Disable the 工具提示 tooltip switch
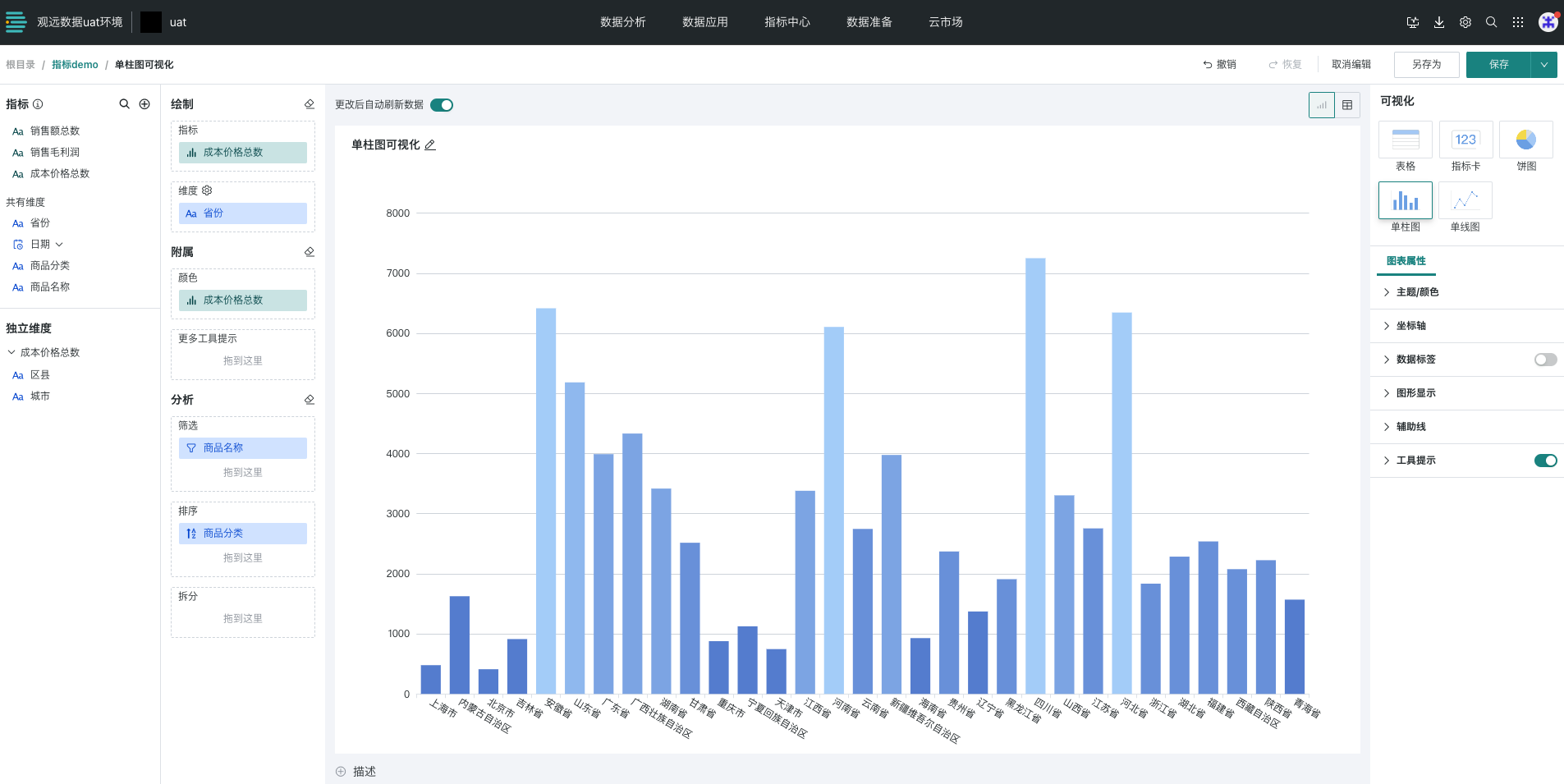The image size is (1564, 784). [1545, 461]
